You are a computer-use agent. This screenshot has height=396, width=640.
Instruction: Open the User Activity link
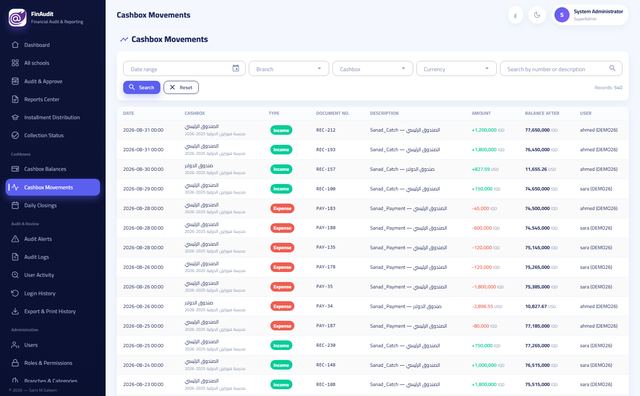53,275
